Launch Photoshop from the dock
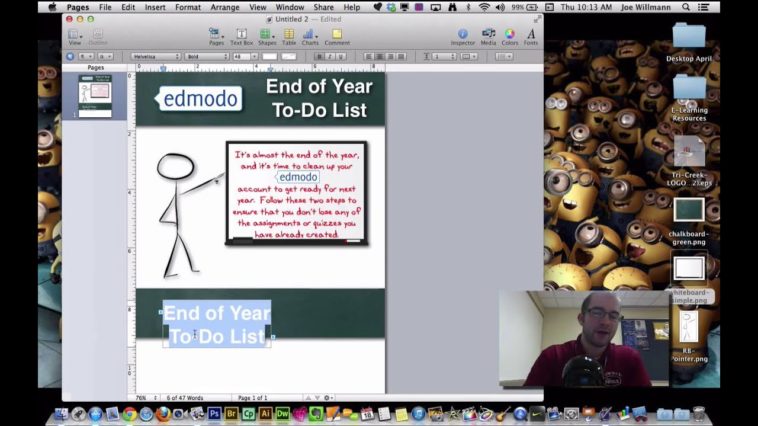Screen dimensions: 758x426 point(215,414)
